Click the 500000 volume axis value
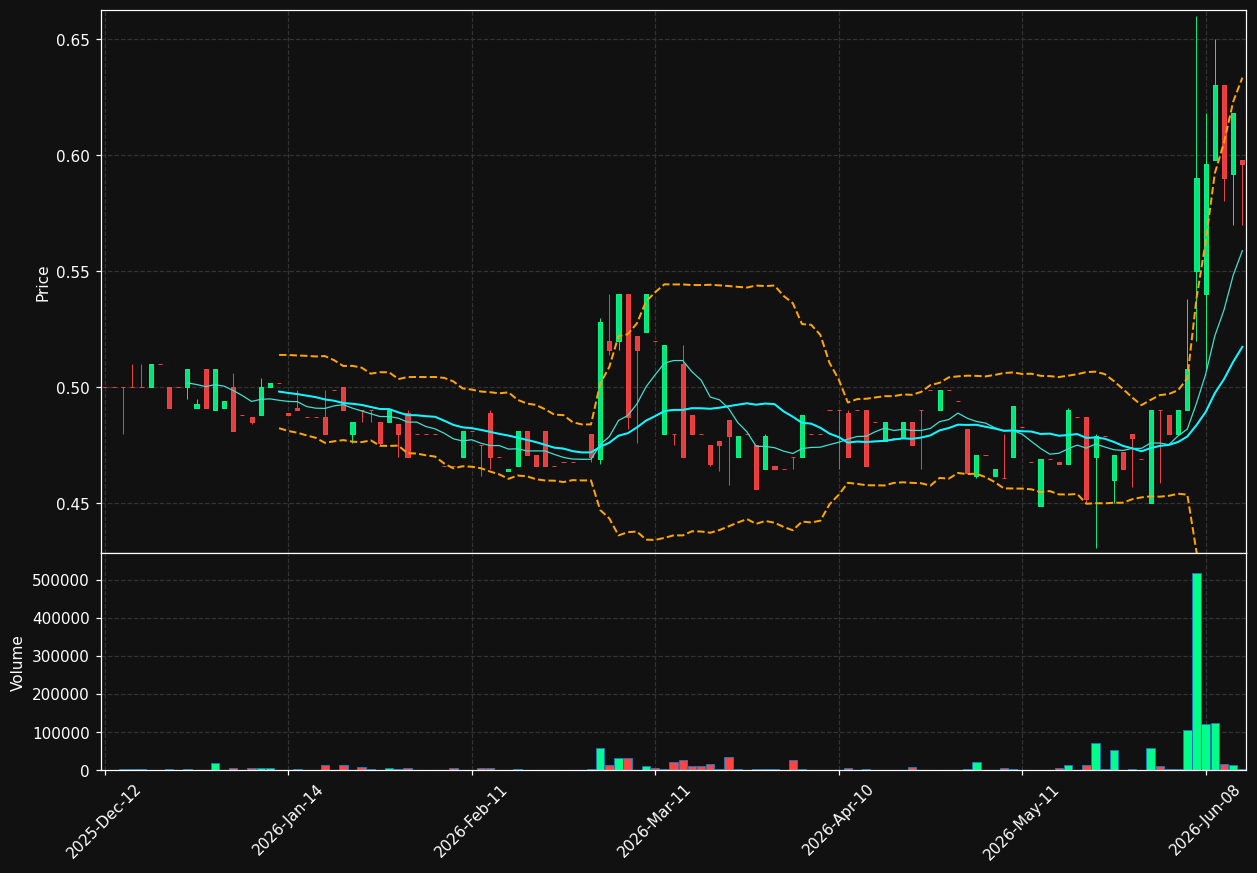Image resolution: width=1257 pixels, height=873 pixels. (62, 581)
